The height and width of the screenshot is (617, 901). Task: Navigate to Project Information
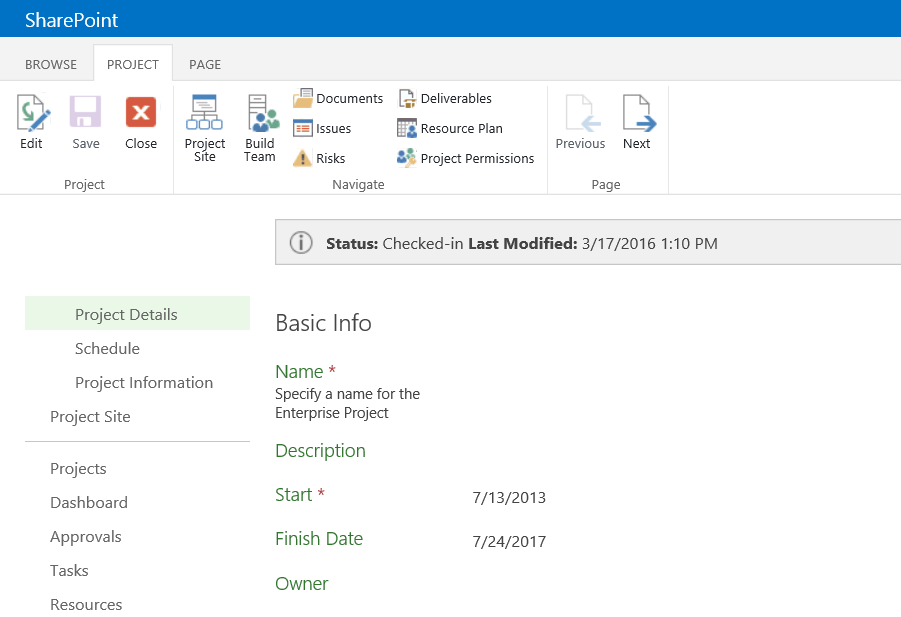pos(144,382)
